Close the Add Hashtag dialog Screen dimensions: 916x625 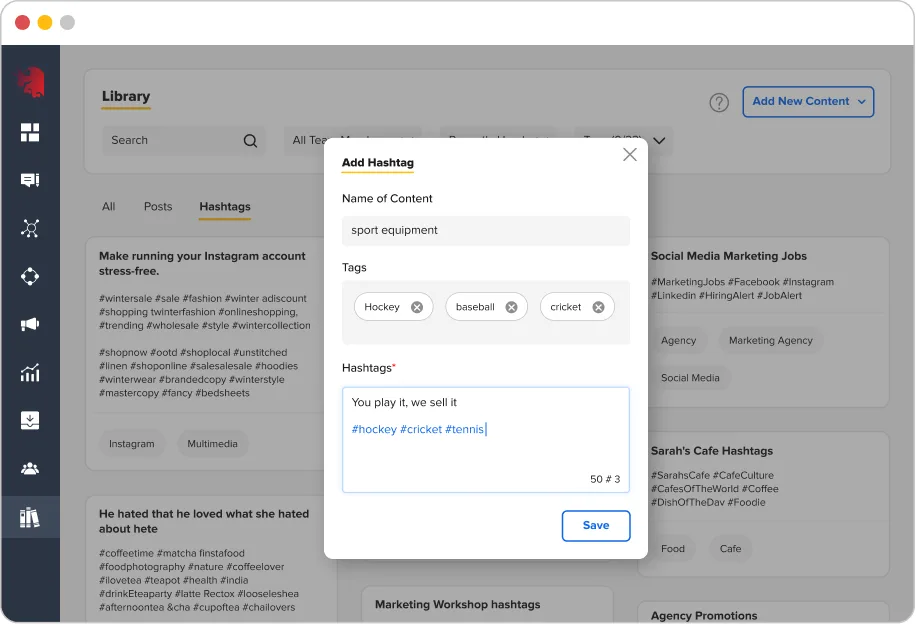630,155
